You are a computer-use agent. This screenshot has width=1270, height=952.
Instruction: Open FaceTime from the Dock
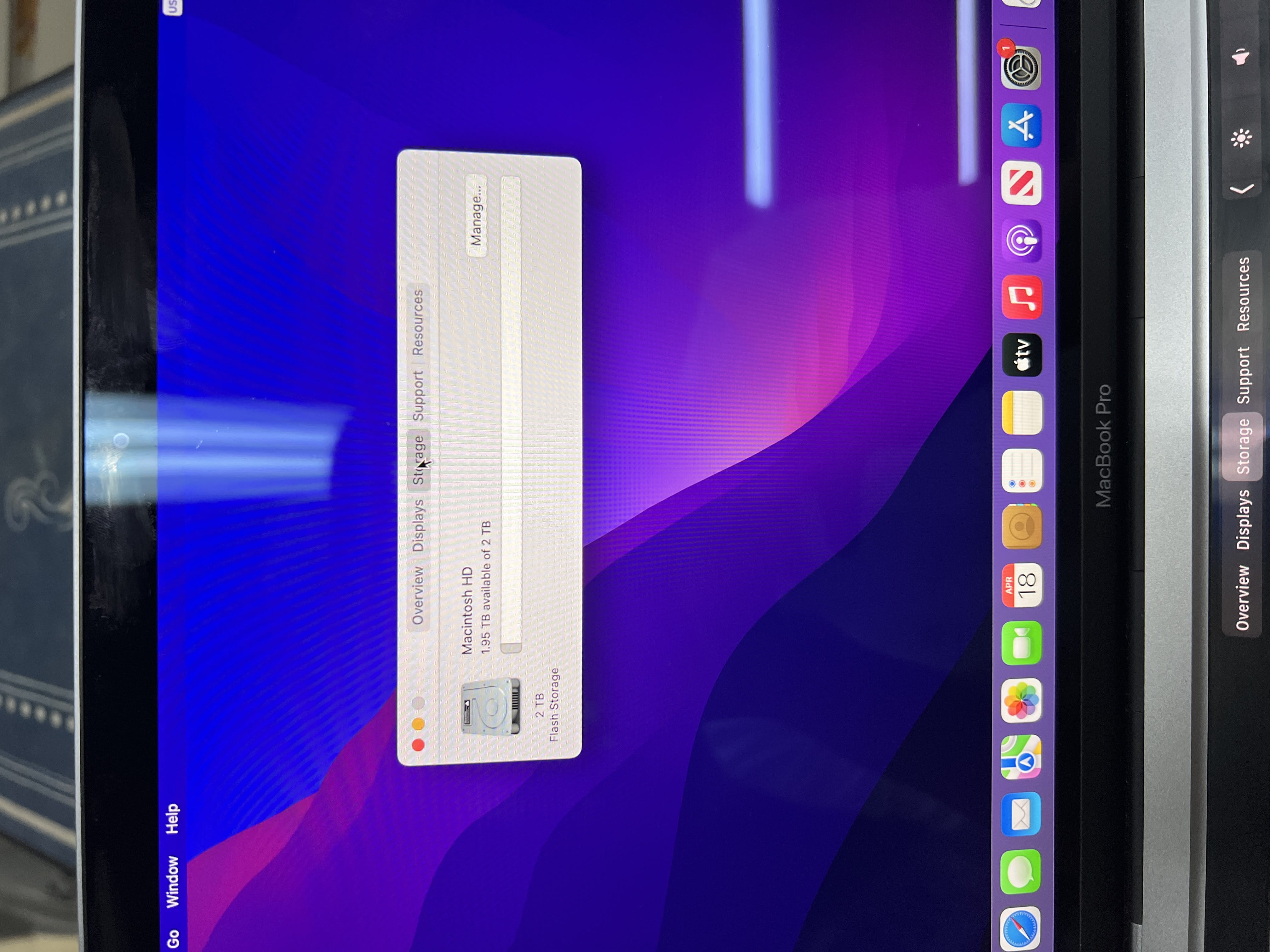tap(1021, 643)
